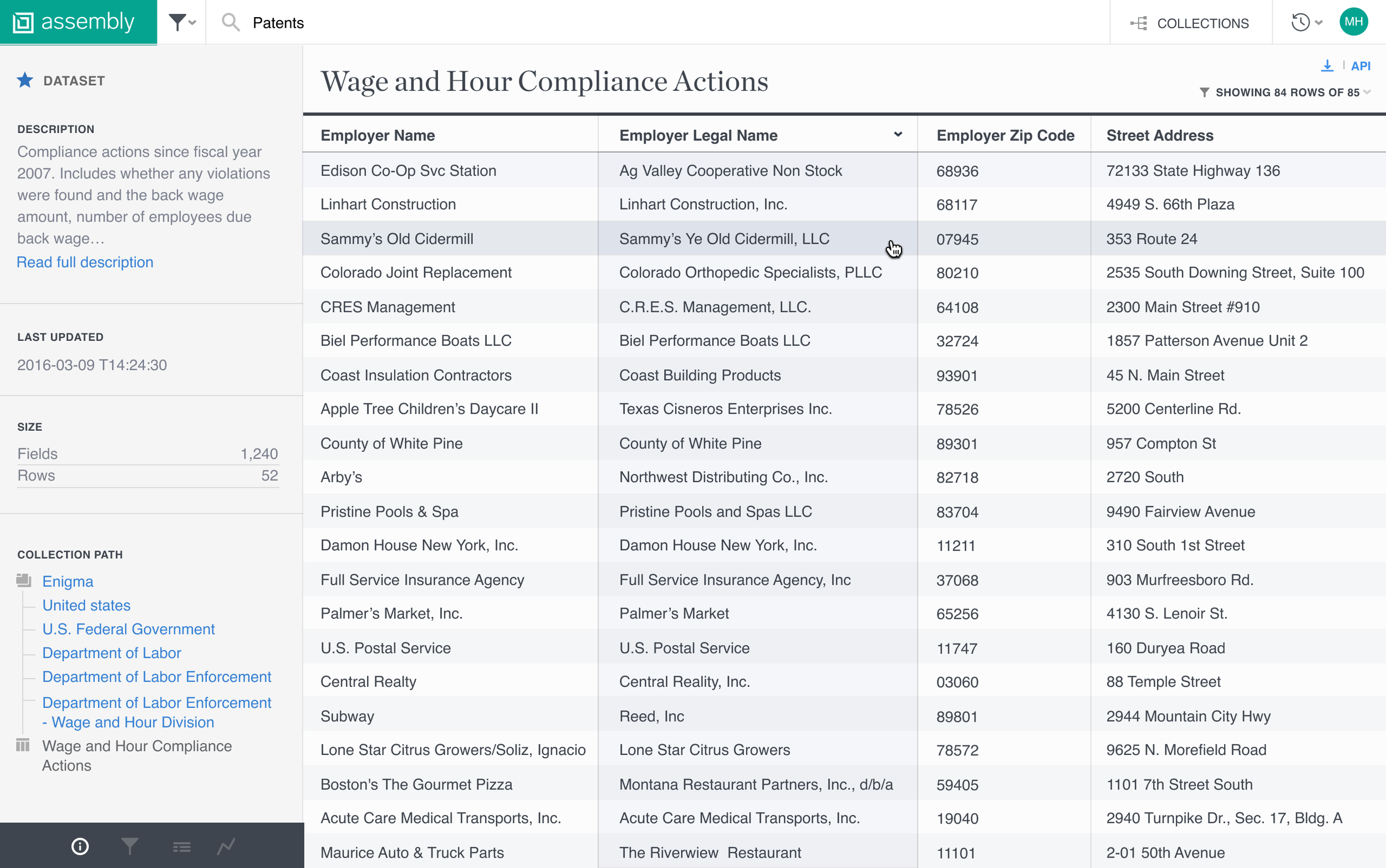
Task: Switch to the filter tab in bottom bar
Action: (x=130, y=846)
